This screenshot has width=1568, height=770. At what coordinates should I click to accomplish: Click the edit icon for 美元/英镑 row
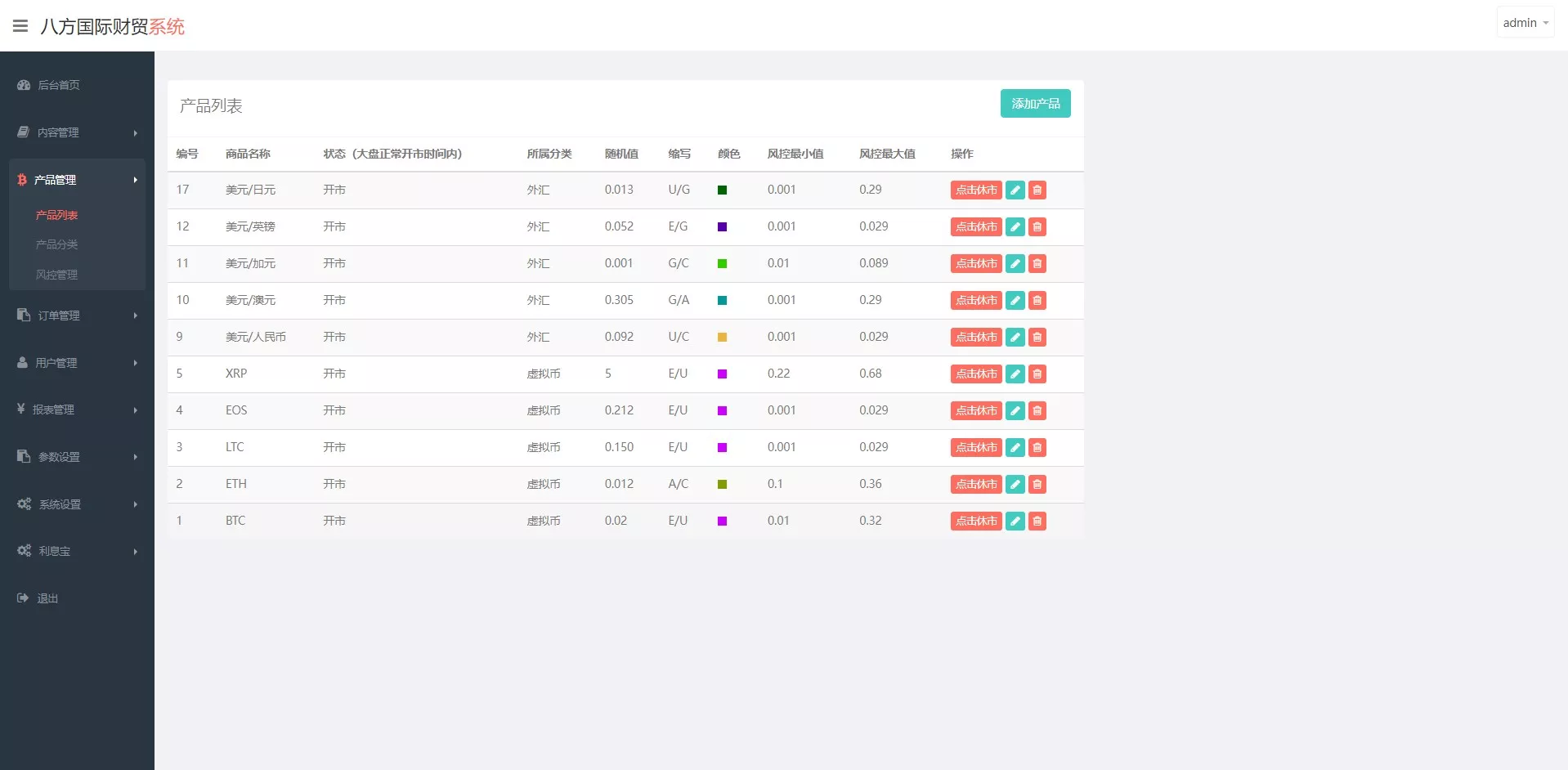[1015, 226]
